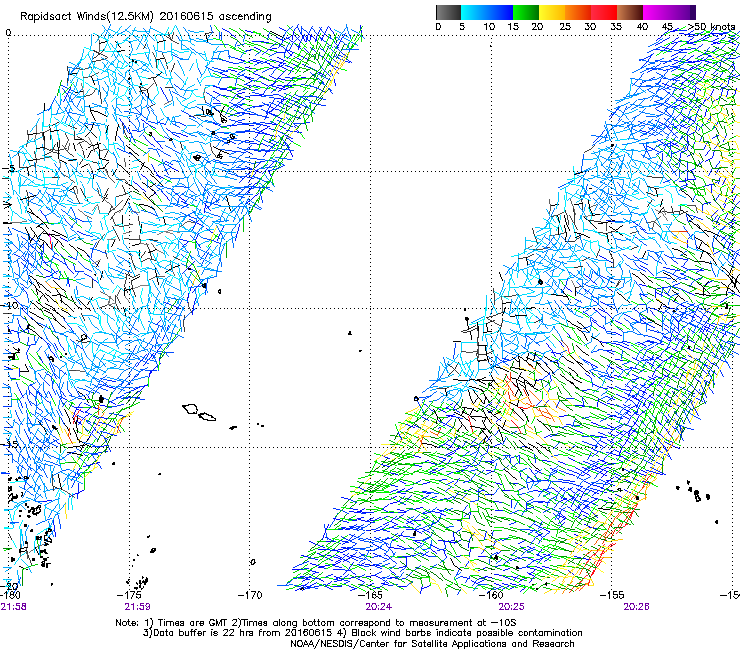
Task: Click the gray 0–5 knots color segment
Action: 448,12
